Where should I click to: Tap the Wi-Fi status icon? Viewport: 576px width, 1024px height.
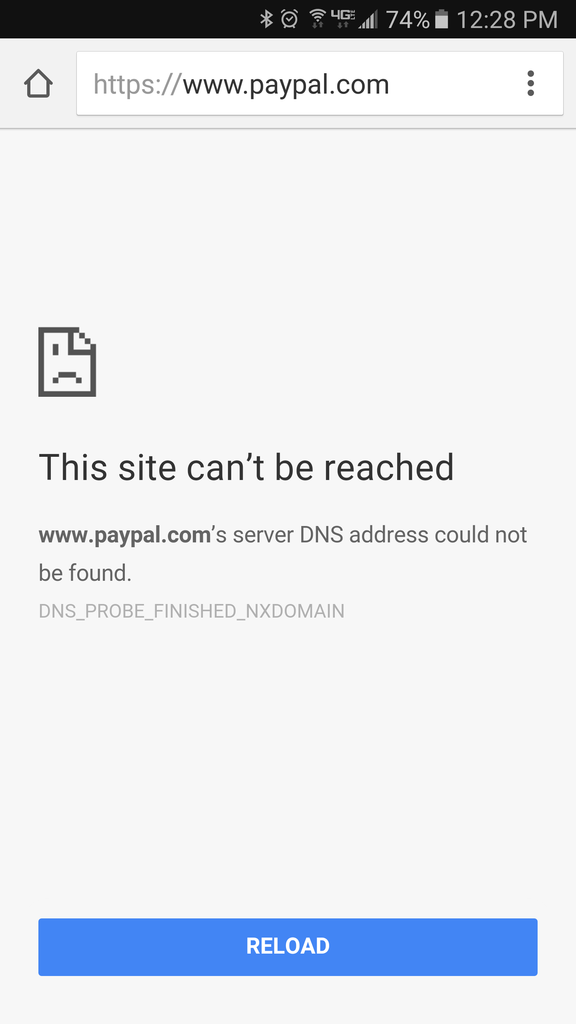coord(318,20)
